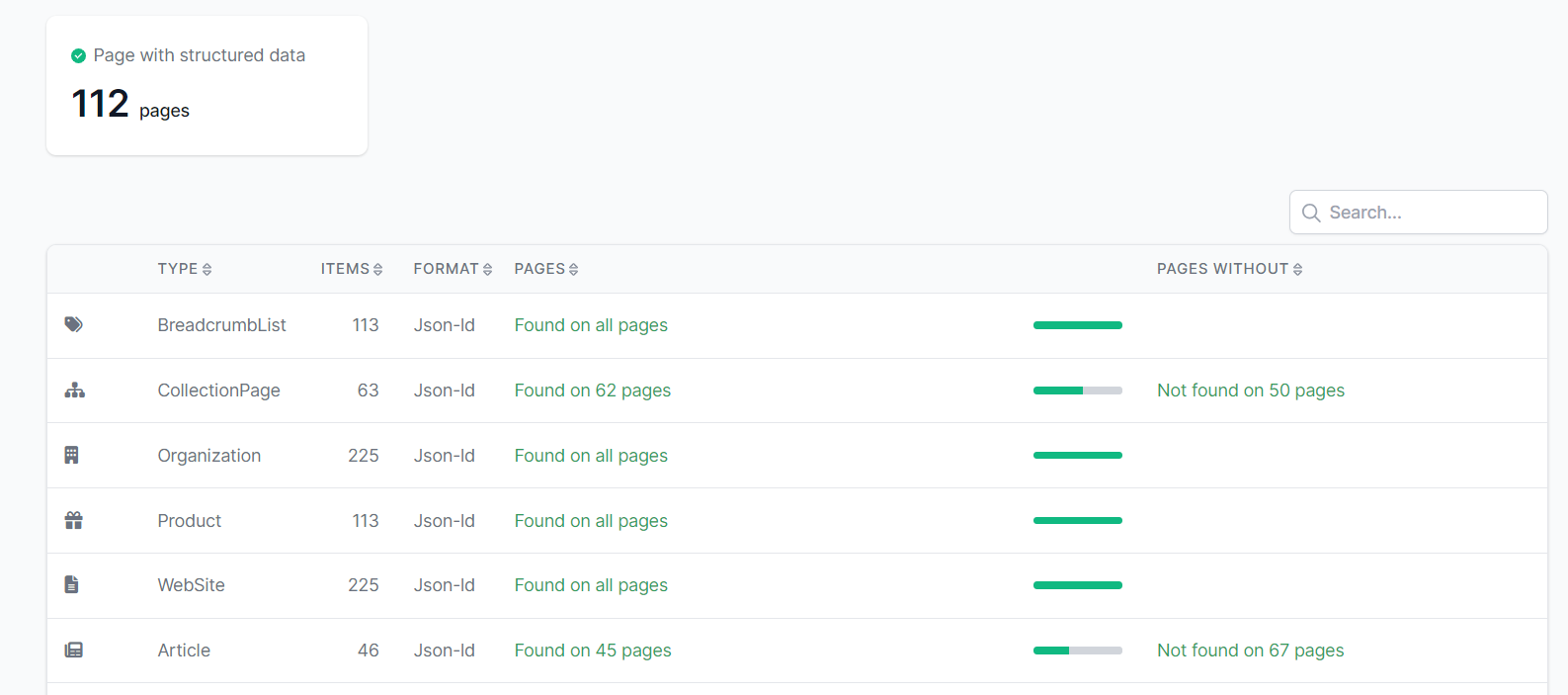
Task: Open "Not found on 50 pages" link
Action: pos(1251,391)
